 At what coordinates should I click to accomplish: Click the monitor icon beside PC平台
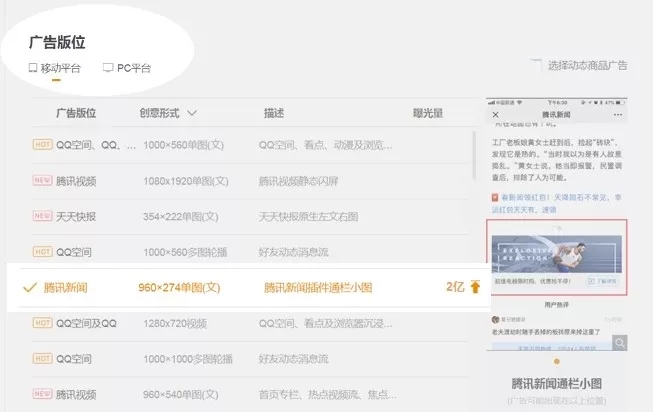(107, 68)
